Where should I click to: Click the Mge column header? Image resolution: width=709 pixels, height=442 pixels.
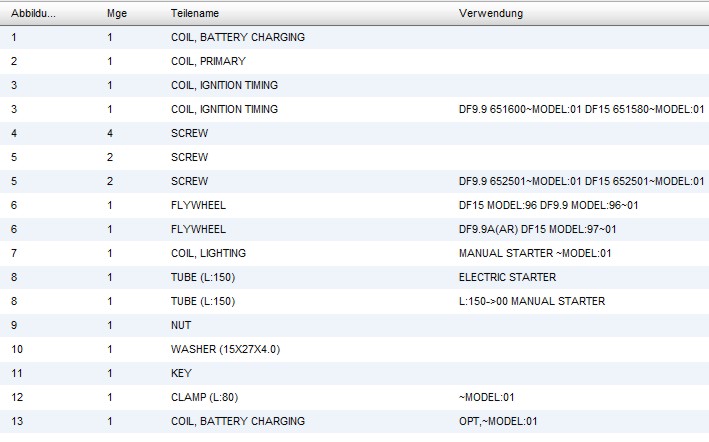point(117,14)
